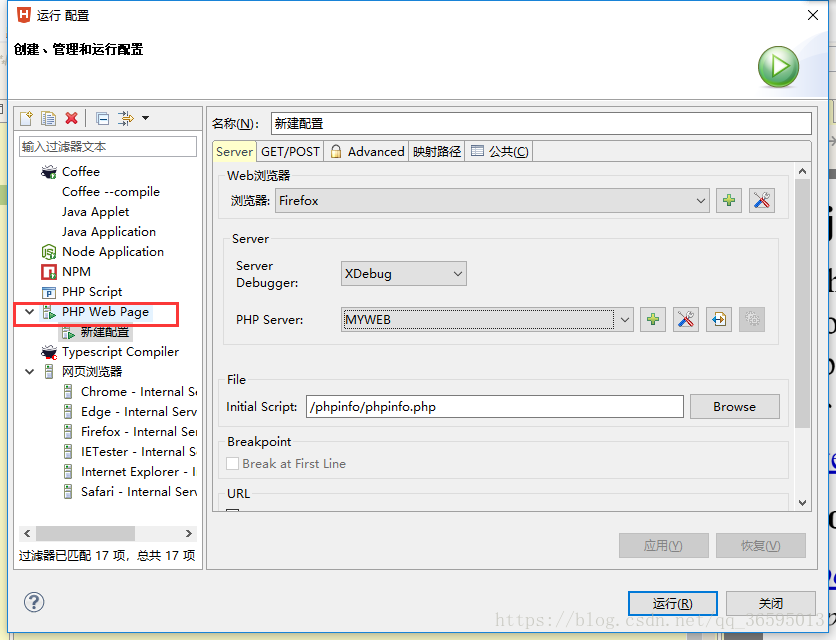836x640 pixels.
Task: Select Chrome - Internal Server item
Action: [139, 392]
